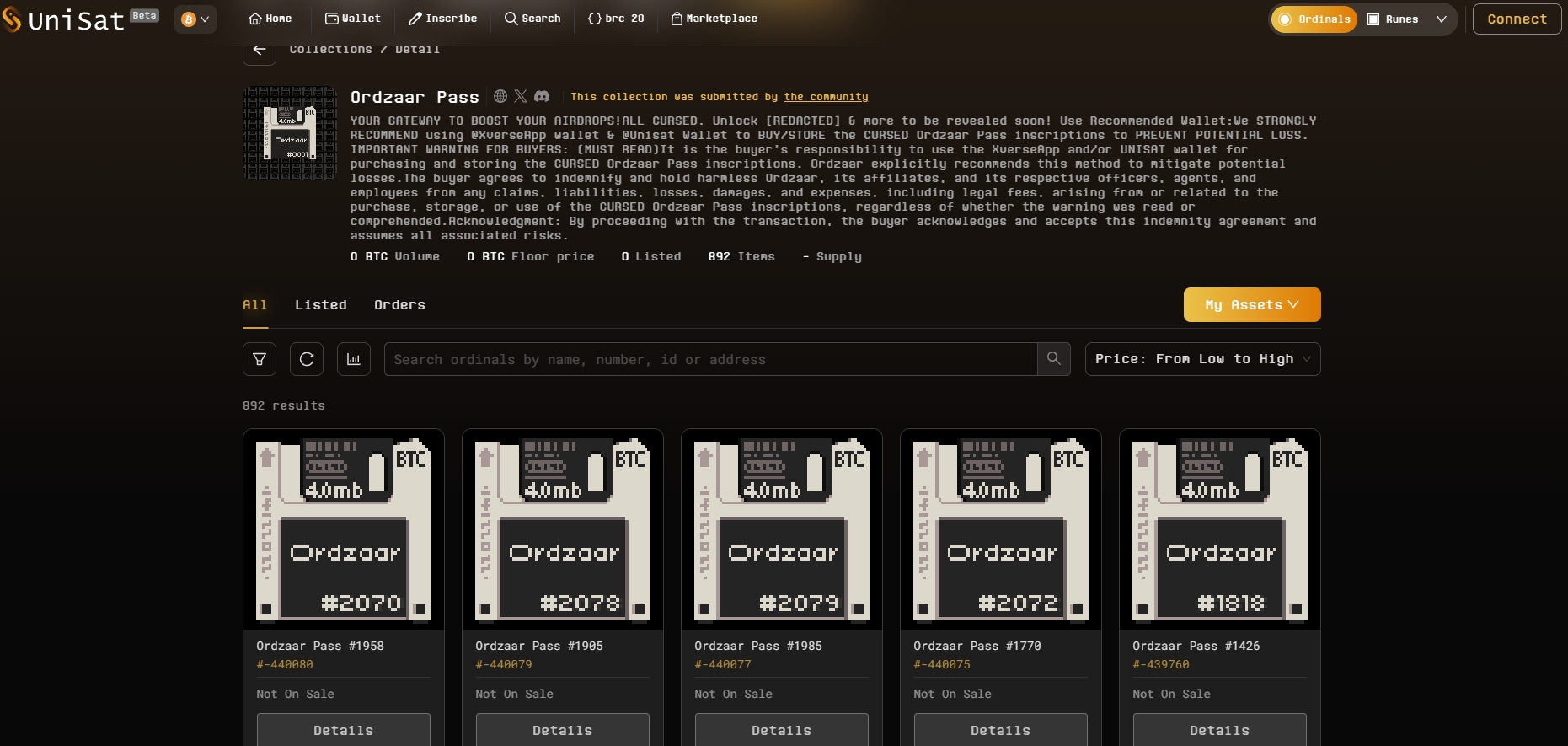
Task: Click Details for Ordzaar Pass #1426
Action: point(1220,730)
